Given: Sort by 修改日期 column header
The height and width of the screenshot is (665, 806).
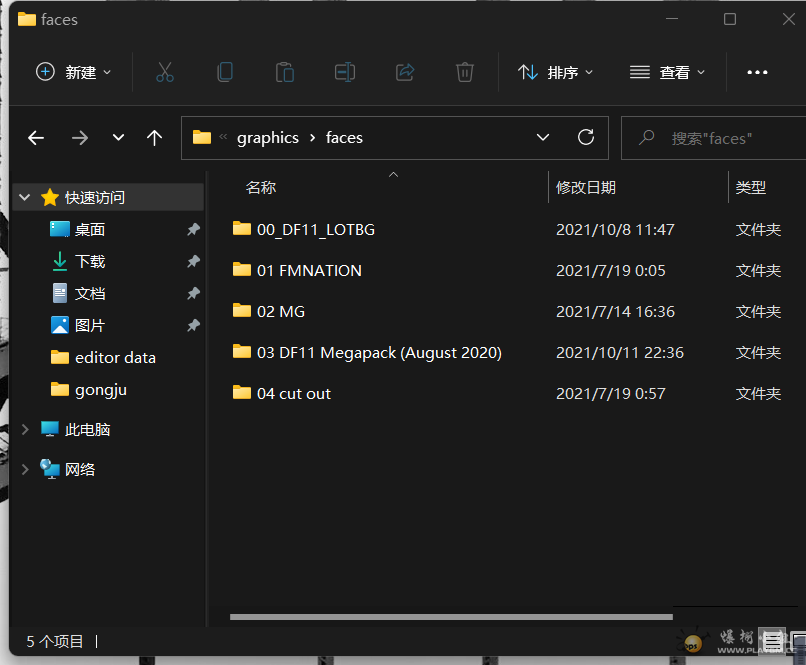Looking at the screenshot, I should point(586,187).
